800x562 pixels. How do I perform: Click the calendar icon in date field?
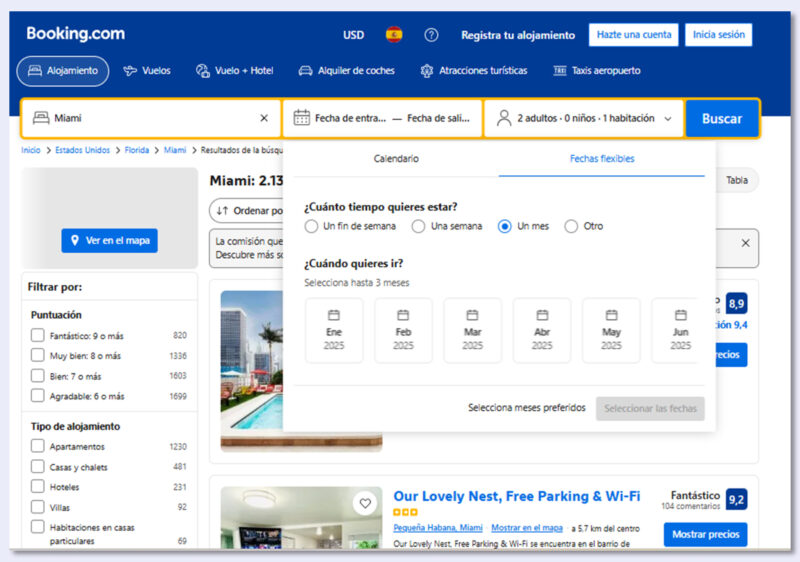[302, 118]
